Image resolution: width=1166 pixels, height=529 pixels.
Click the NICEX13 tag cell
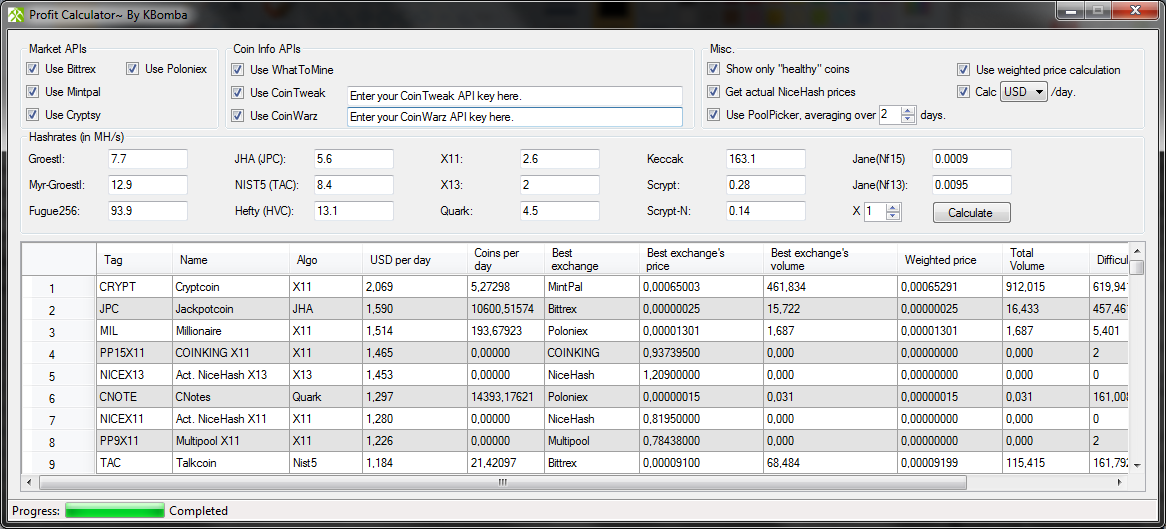pos(135,376)
